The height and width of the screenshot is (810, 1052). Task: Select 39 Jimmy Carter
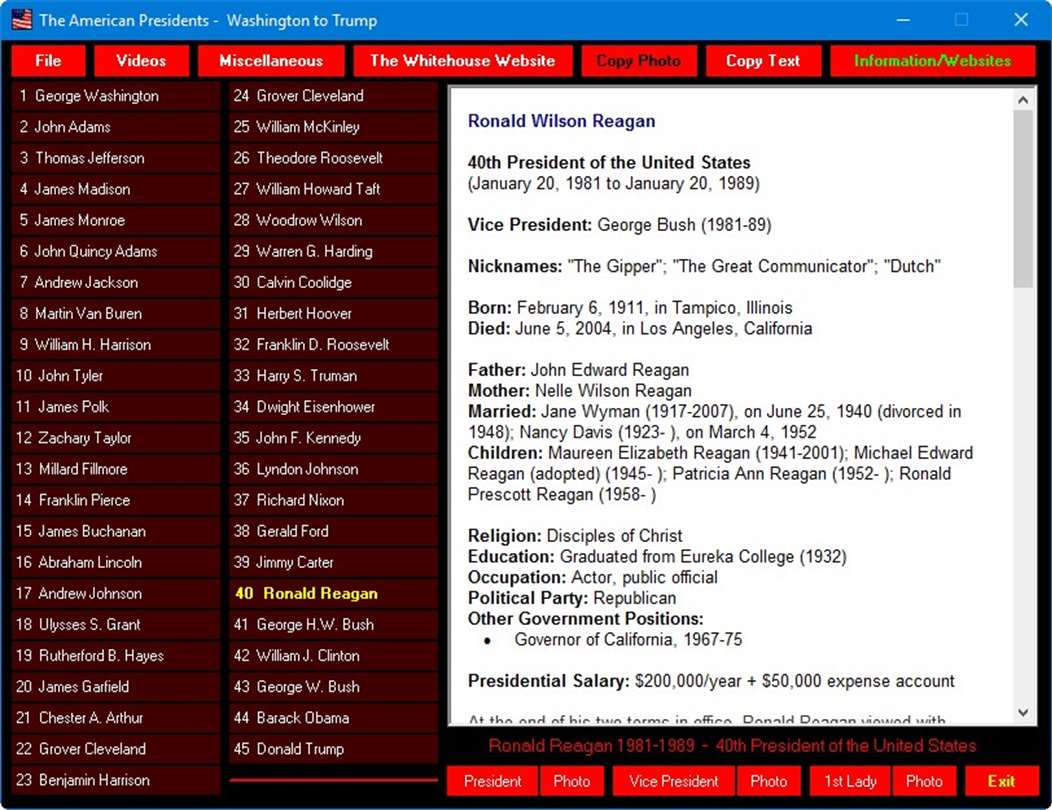(x=333, y=562)
